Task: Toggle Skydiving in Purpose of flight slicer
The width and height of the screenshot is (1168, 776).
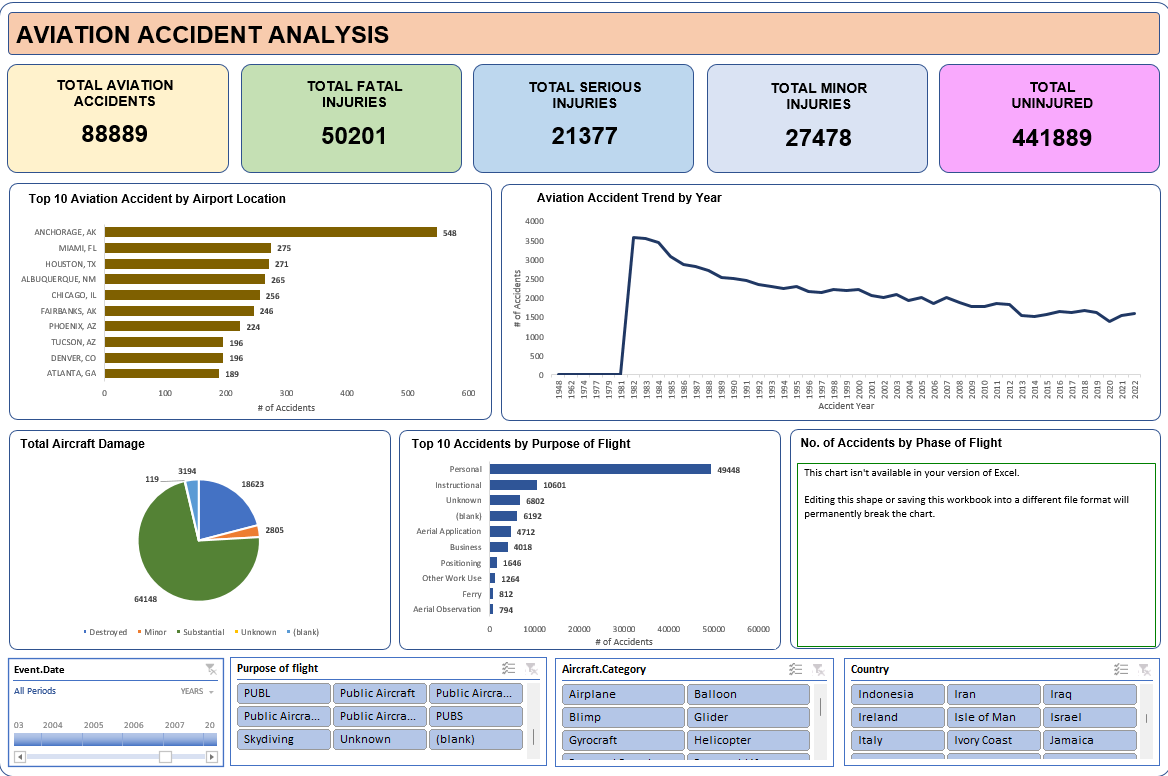Action: tap(284, 739)
